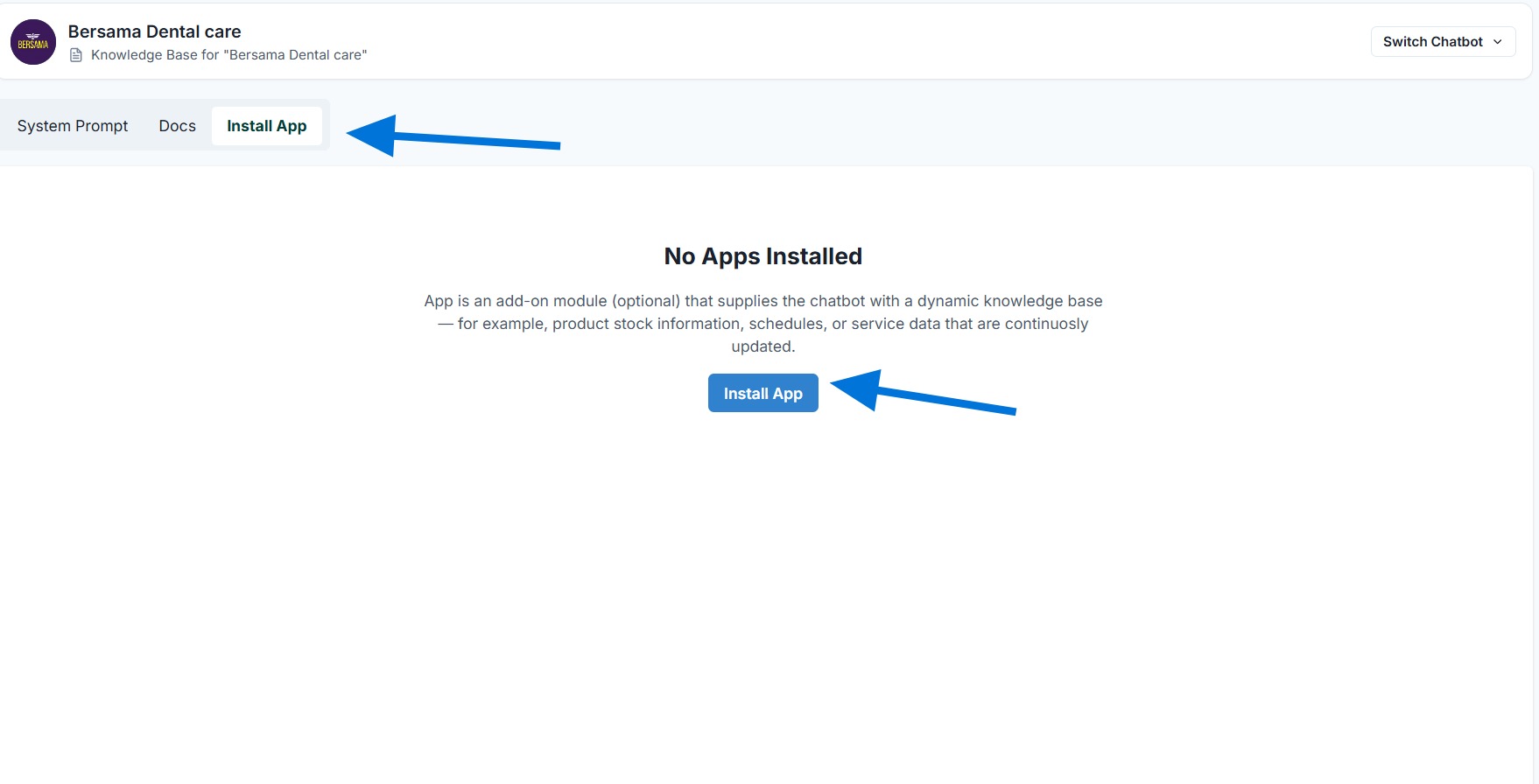Open the Docs tab
The width and height of the screenshot is (1539, 784).
click(x=177, y=126)
